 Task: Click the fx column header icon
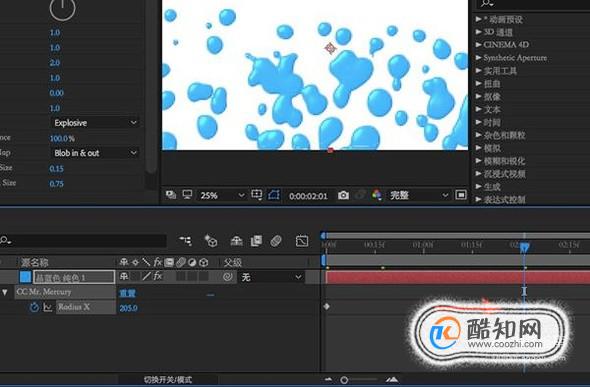point(158,262)
